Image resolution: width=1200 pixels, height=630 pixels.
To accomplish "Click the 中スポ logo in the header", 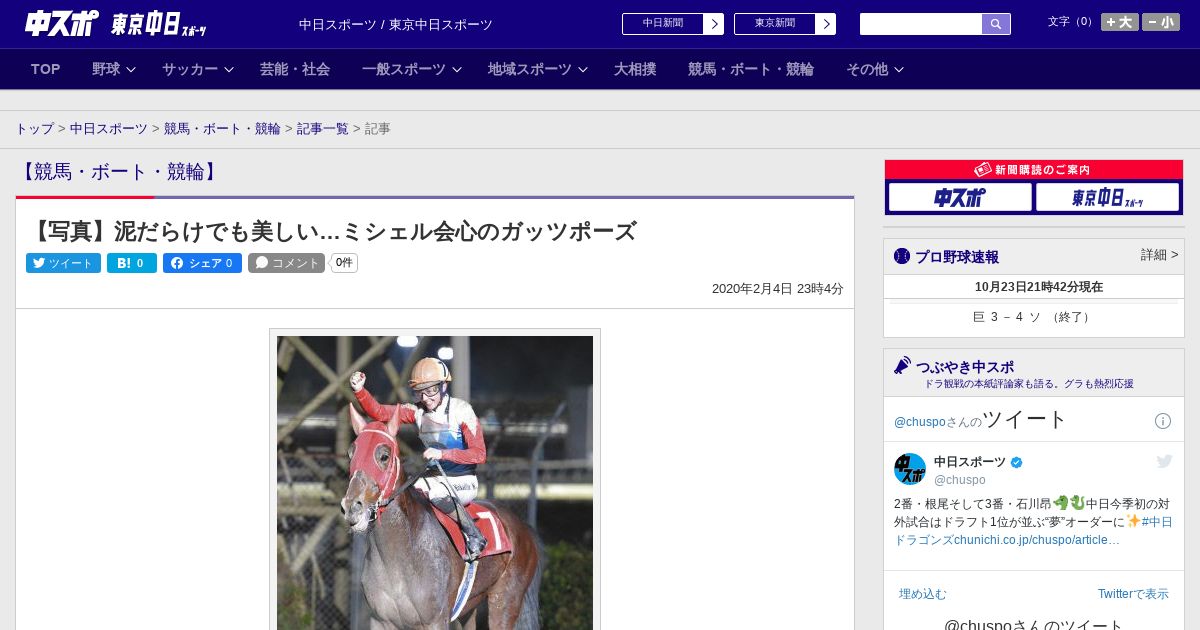I will click(x=61, y=23).
